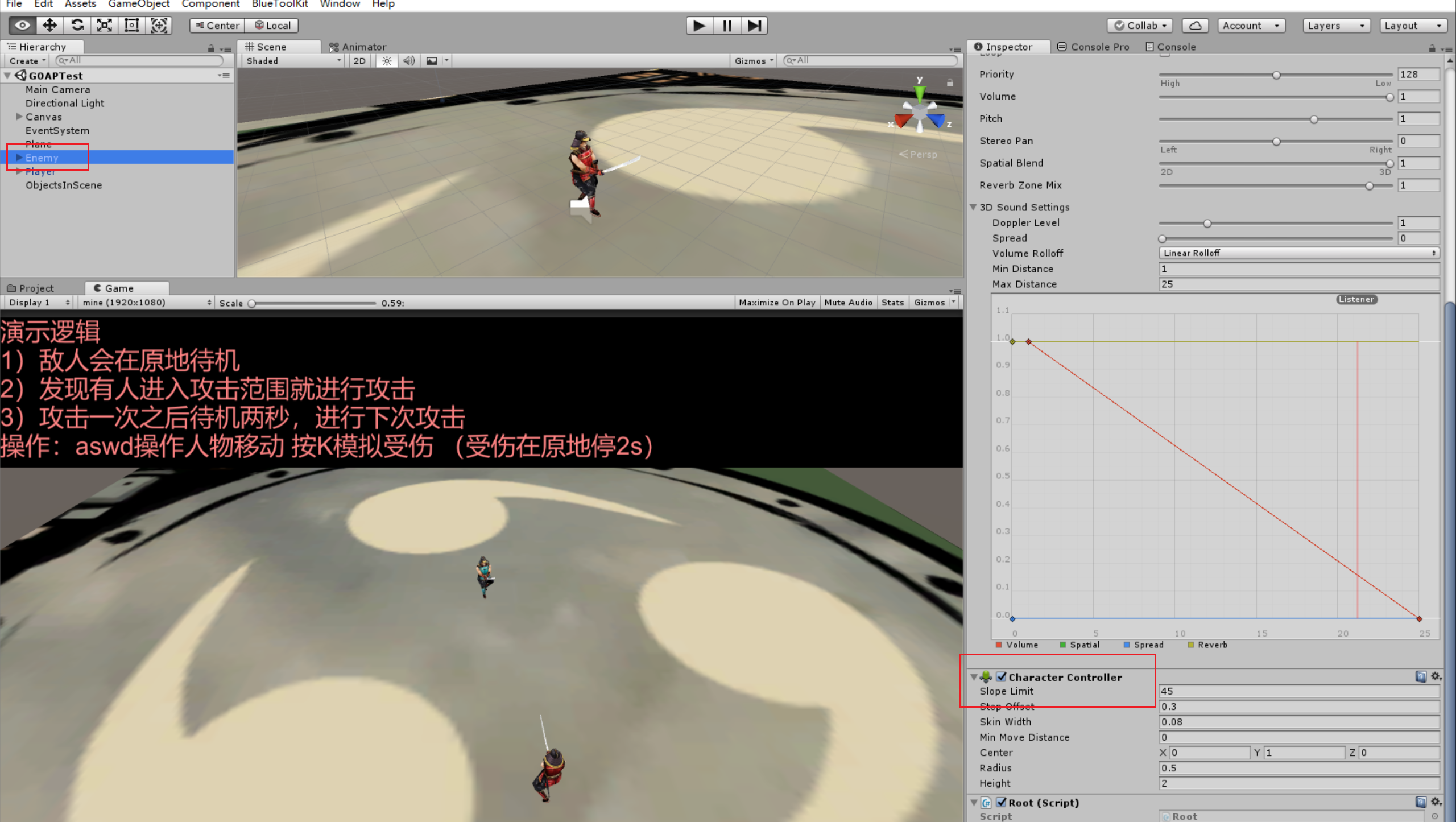Toggle the Scene view lock
The height and width of the screenshot is (822, 1456).
950,82
